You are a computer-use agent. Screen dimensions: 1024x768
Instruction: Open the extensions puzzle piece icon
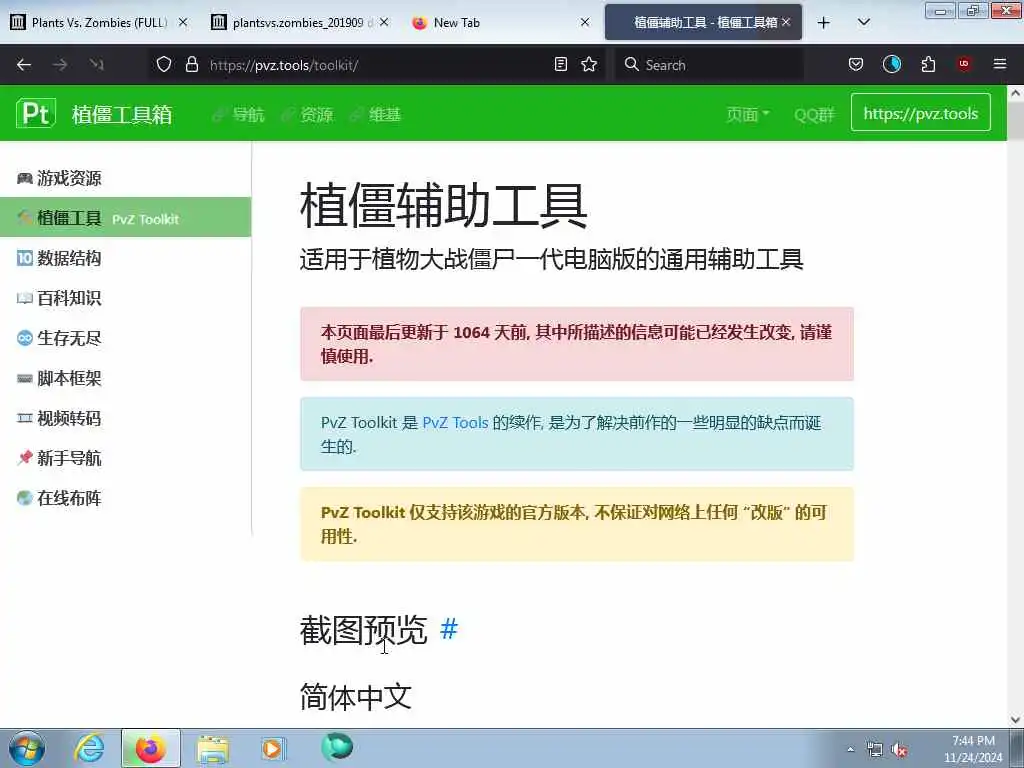tap(928, 64)
